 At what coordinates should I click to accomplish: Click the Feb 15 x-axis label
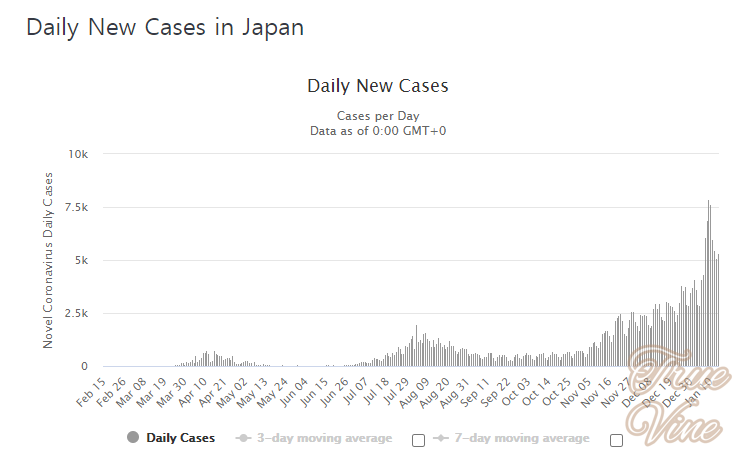click(91, 393)
